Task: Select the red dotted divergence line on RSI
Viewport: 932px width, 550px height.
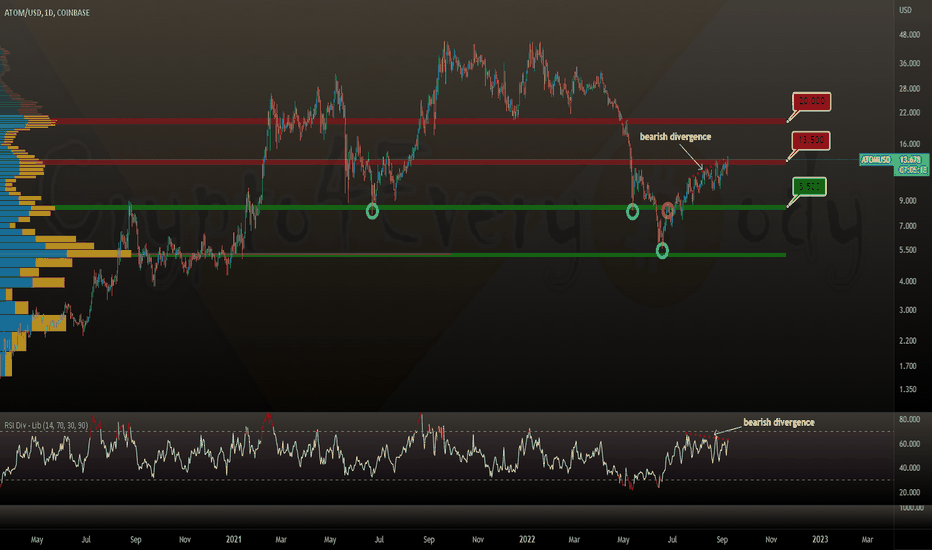Action: (x=707, y=438)
